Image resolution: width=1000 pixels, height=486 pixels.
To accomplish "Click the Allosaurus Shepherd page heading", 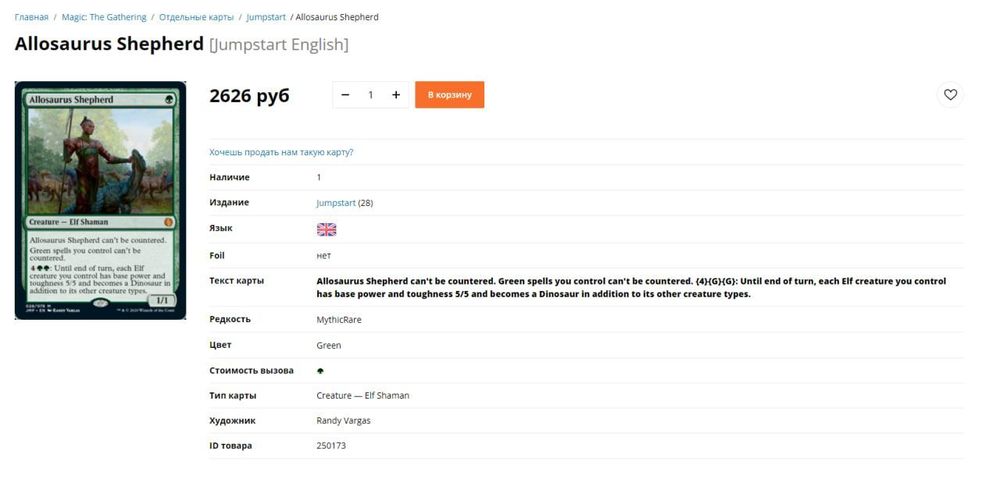I will (109, 45).
